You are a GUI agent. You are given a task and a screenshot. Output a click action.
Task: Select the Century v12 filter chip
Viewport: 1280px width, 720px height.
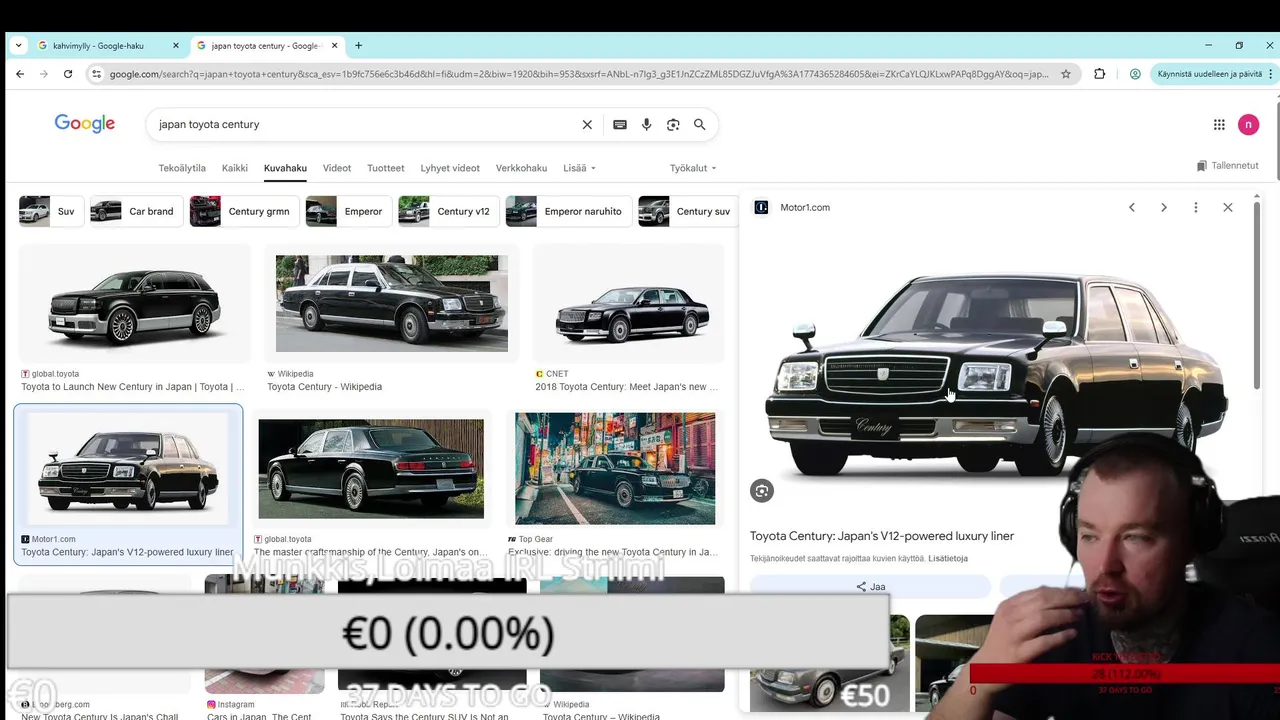click(x=448, y=211)
